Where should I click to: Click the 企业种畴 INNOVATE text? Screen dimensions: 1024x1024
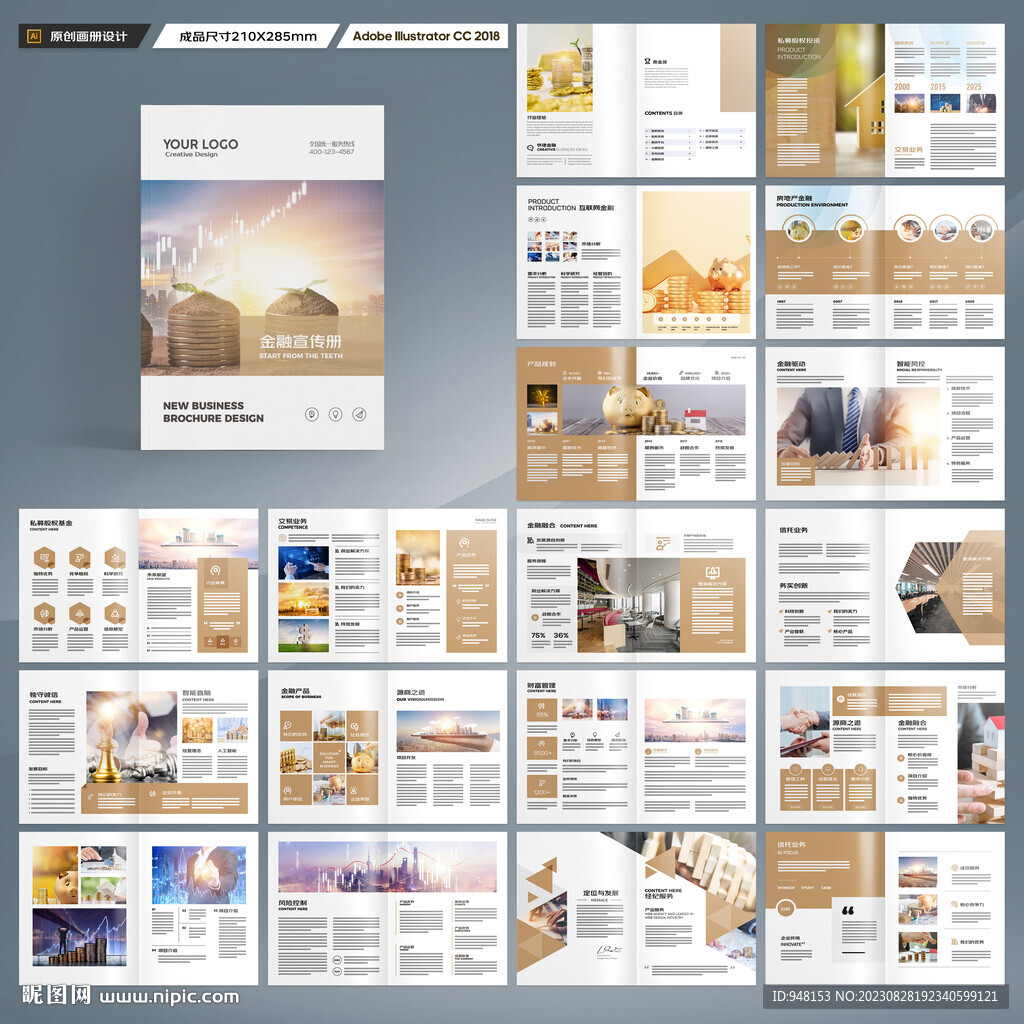792,941
